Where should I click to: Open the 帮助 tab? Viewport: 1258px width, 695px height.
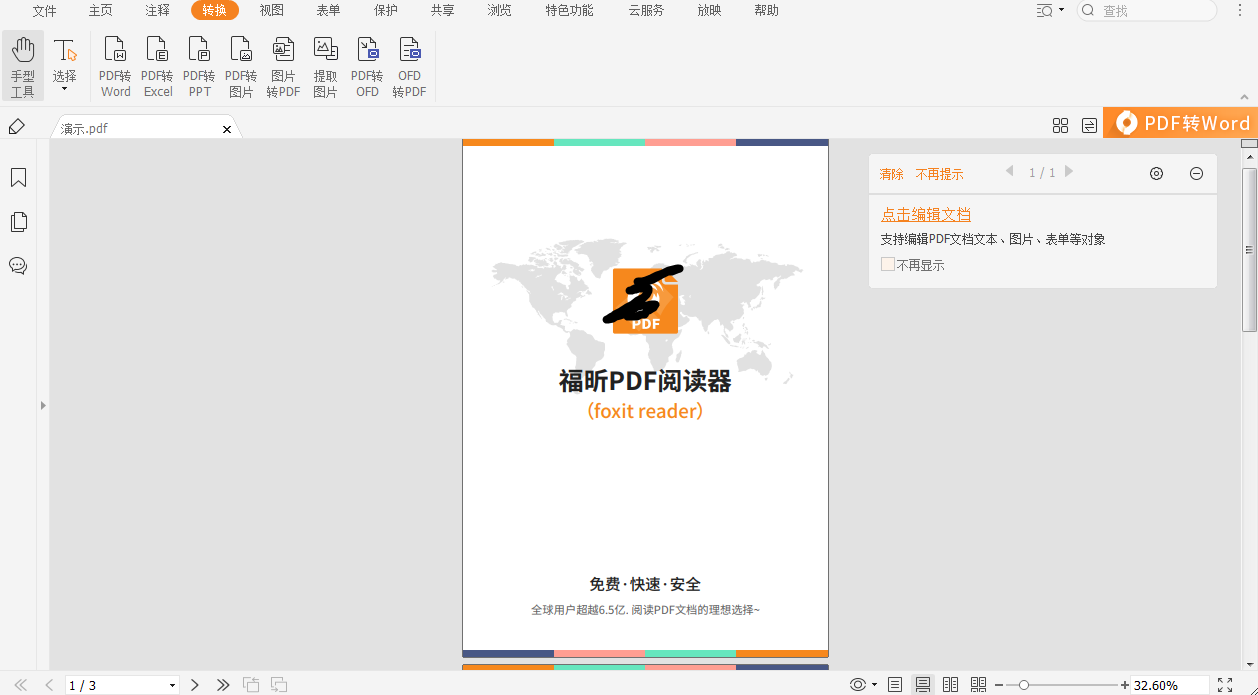pos(767,11)
